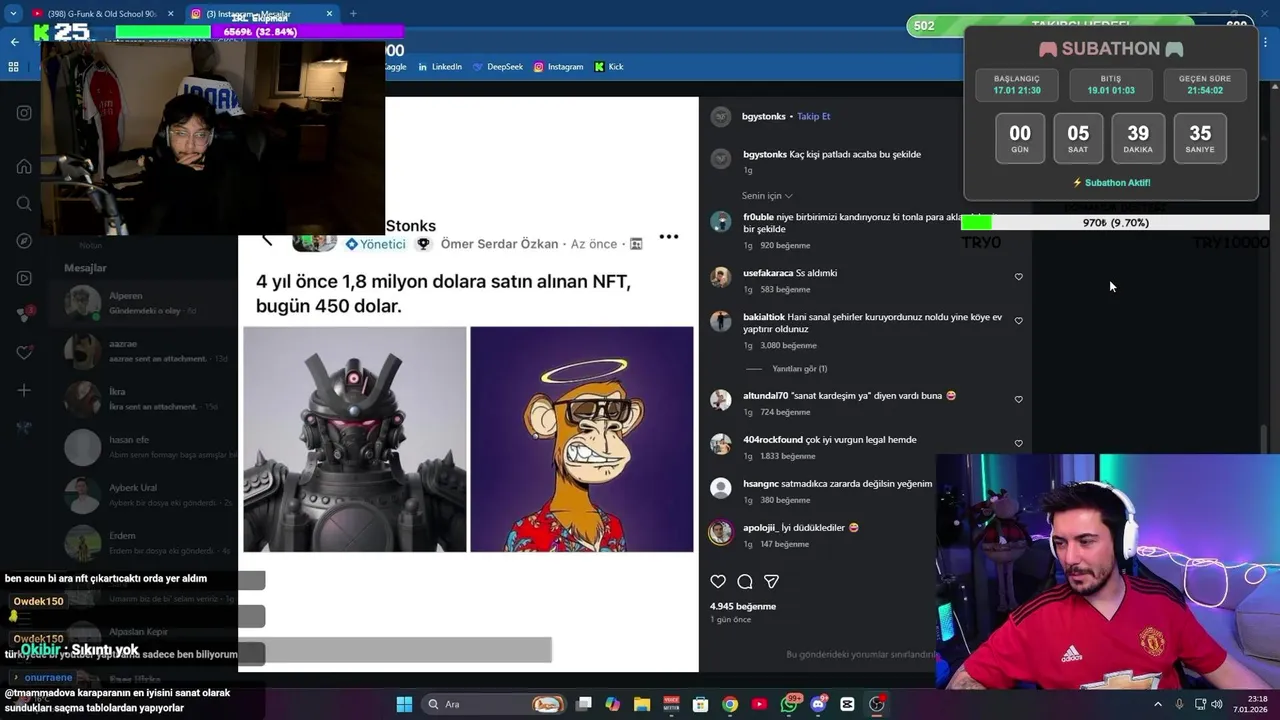Open the Windows Start menu
Viewport: 1280px width, 720px height.
(404, 704)
